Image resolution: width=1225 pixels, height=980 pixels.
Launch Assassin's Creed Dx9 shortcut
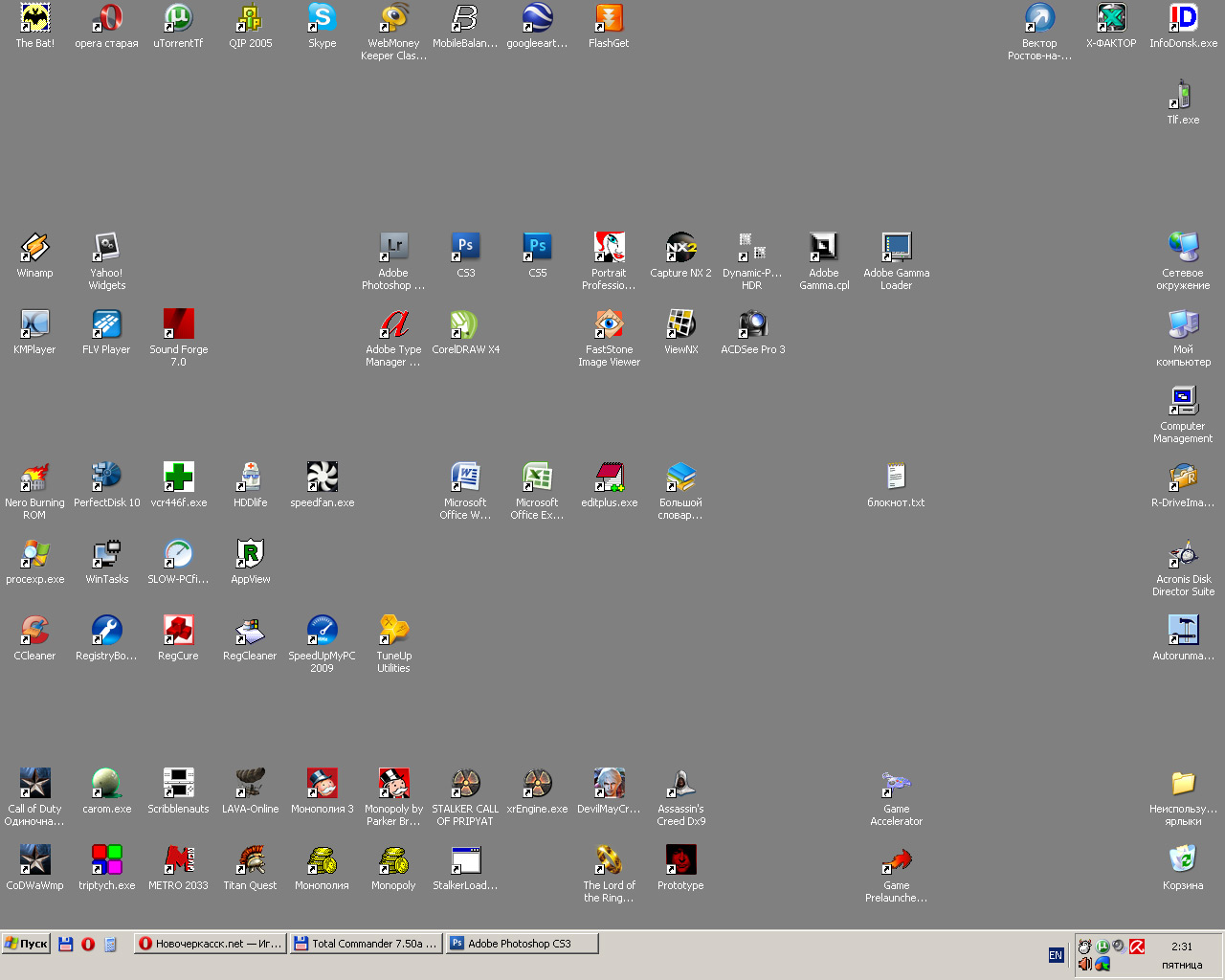(681, 783)
